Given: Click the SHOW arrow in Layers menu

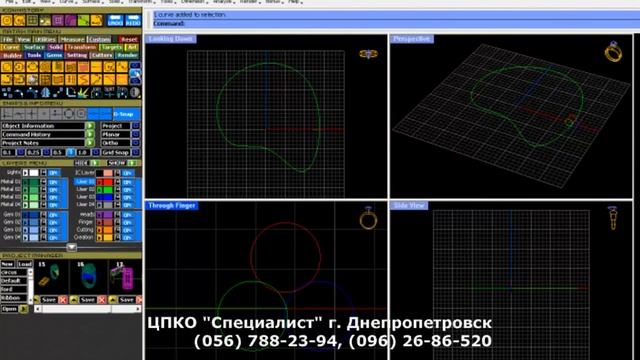Looking at the screenshot, I should point(132,163).
